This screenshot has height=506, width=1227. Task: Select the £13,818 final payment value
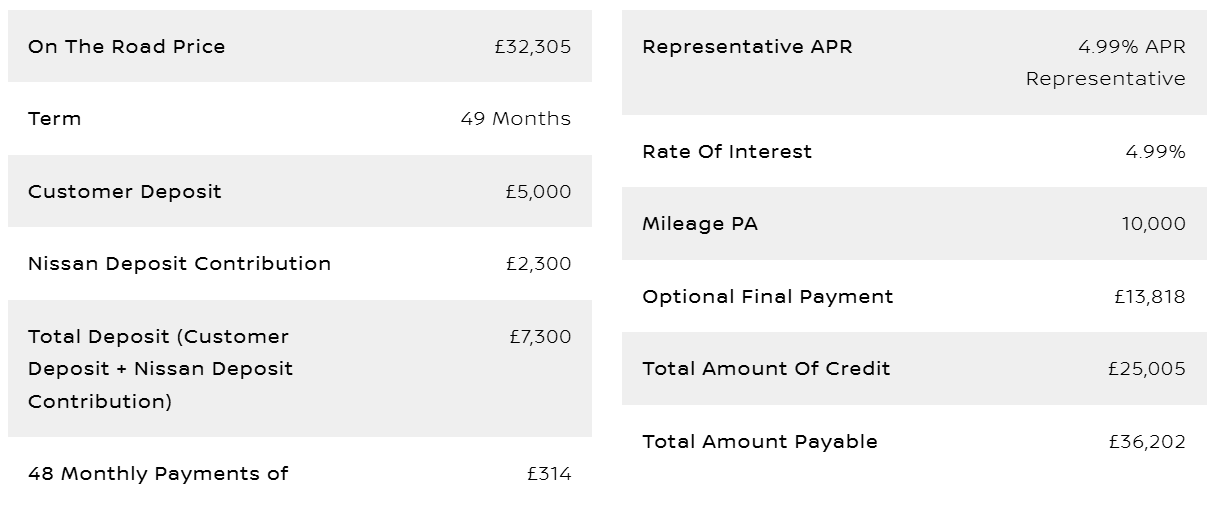pyautogui.click(x=1150, y=296)
